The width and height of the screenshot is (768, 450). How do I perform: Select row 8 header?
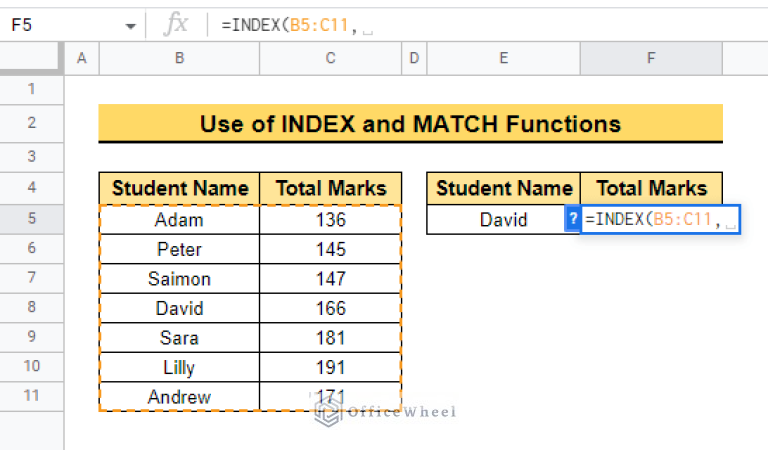pyautogui.click(x=32, y=308)
